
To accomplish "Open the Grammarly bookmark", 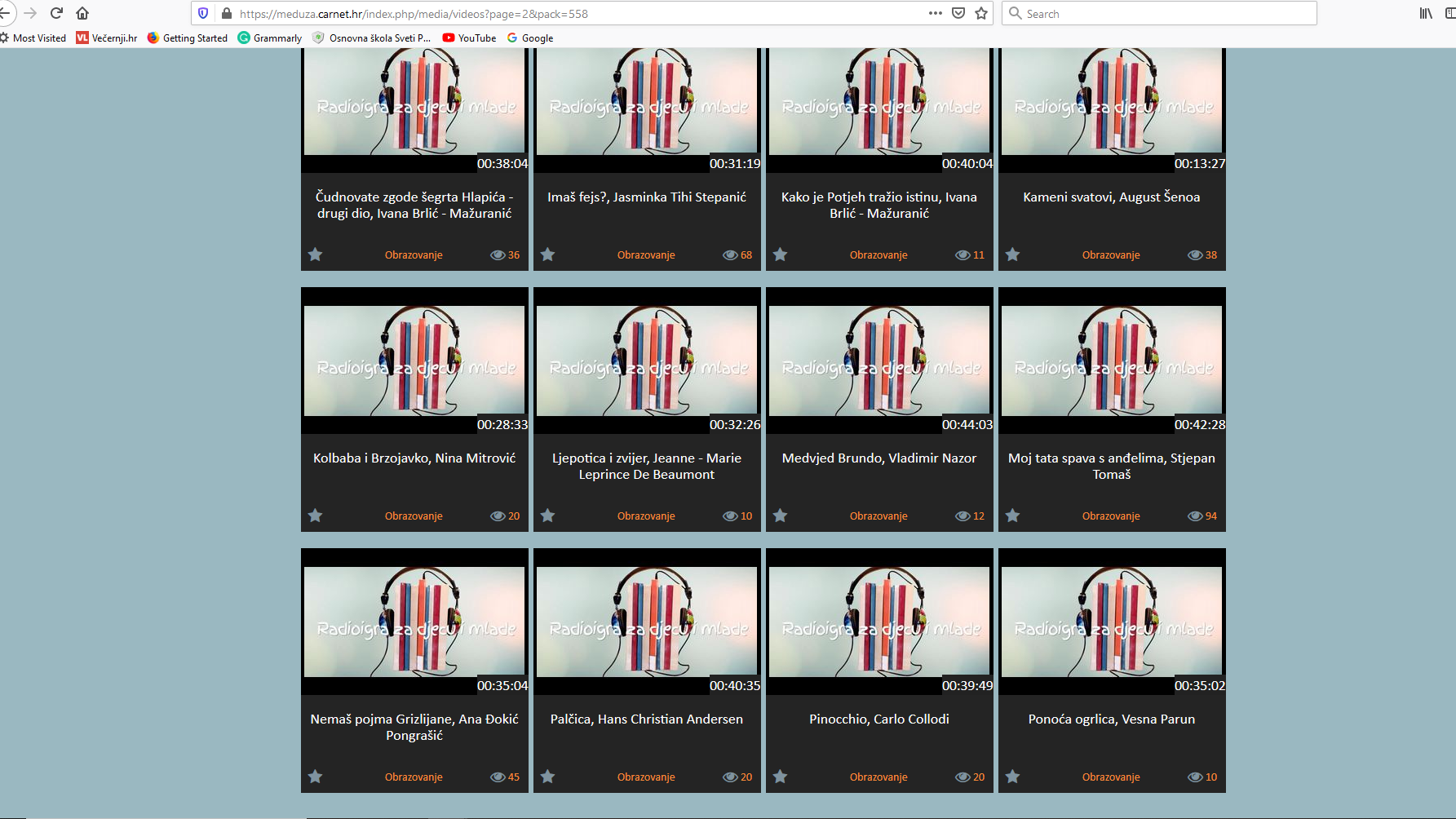I will [269, 38].
